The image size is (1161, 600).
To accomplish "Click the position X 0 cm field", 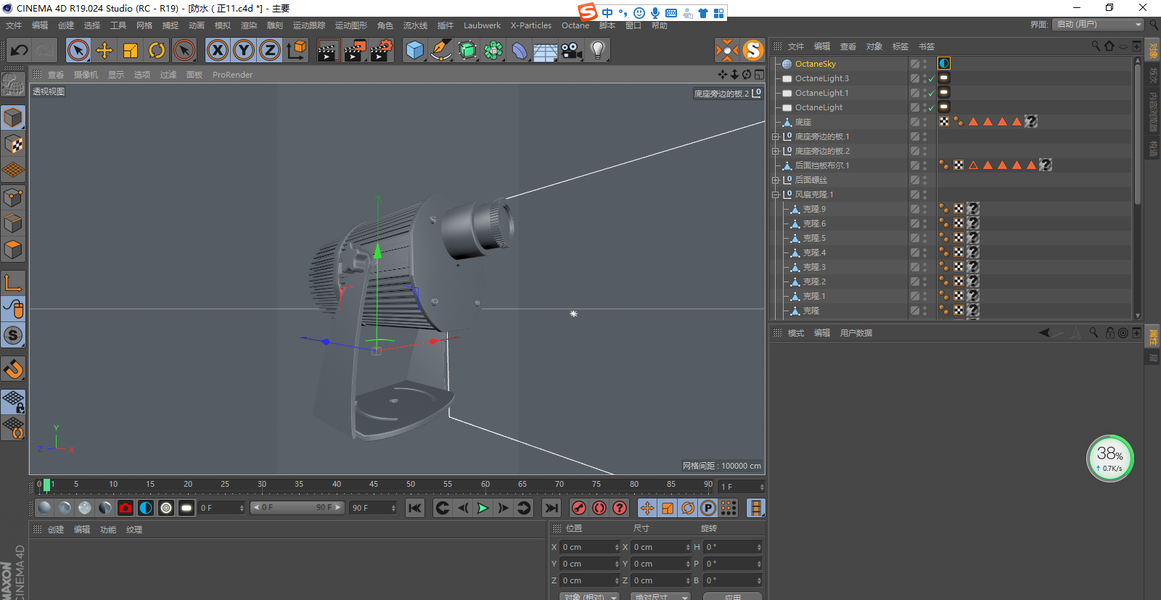I will click(590, 547).
